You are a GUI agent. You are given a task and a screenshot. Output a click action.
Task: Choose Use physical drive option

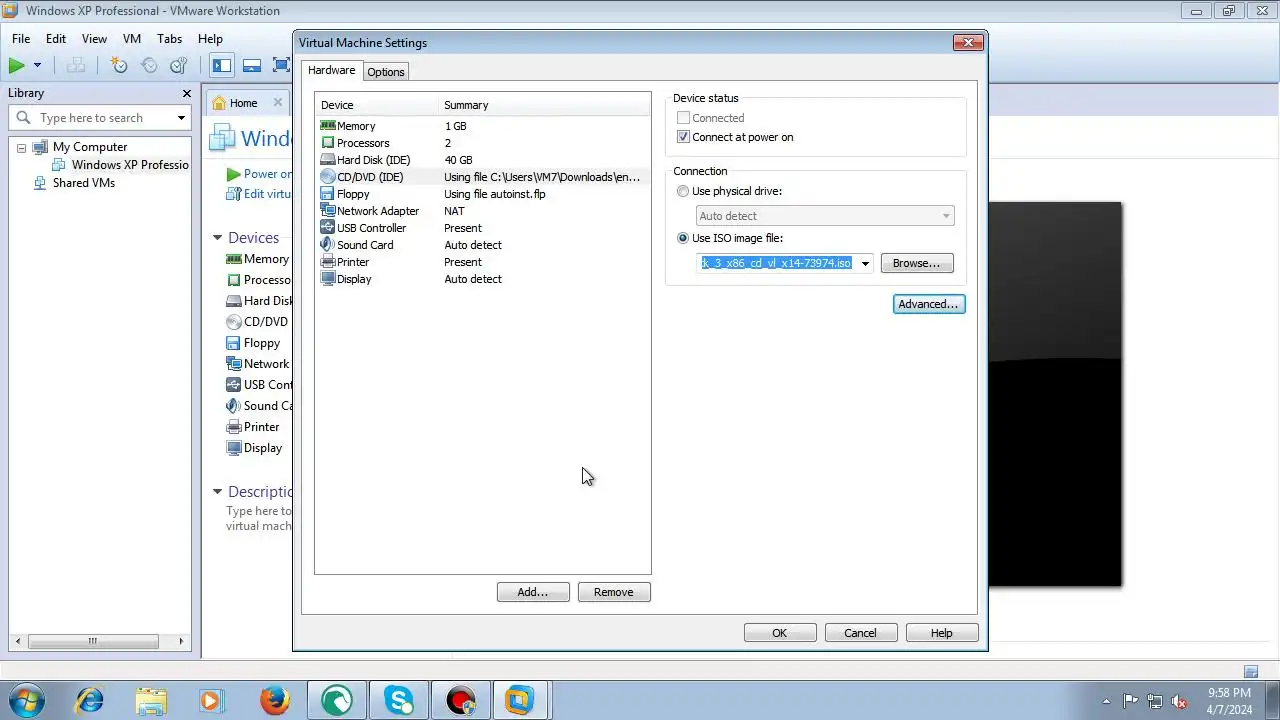[x=683, y=191]
